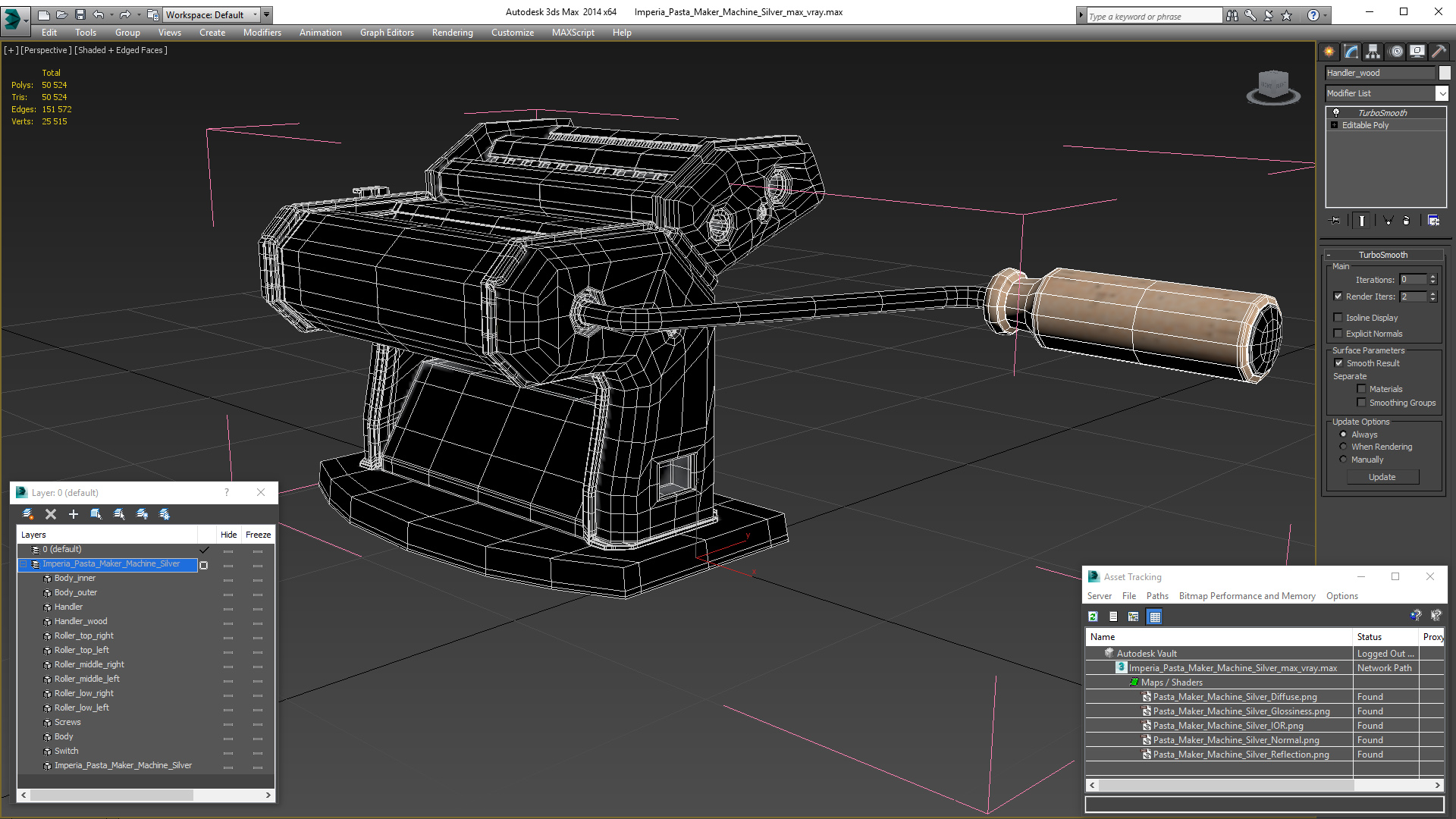Enable Isoline Display checkbox
This screenshot has height=819, width=1456.
(1338, 318)
